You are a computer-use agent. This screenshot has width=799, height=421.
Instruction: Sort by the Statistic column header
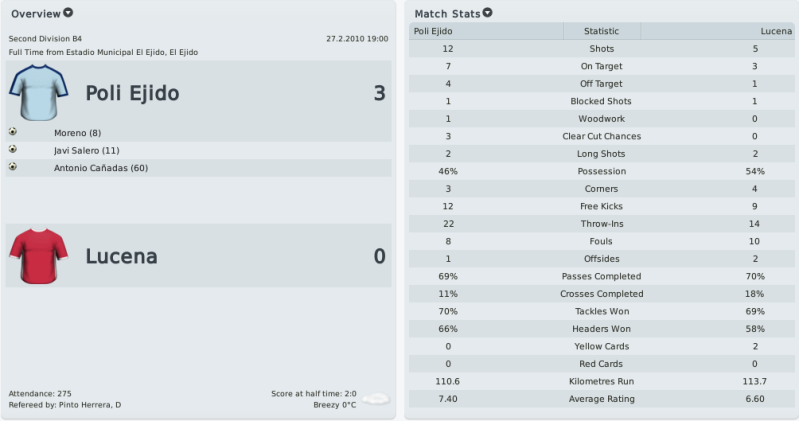(x=602, y=31)
